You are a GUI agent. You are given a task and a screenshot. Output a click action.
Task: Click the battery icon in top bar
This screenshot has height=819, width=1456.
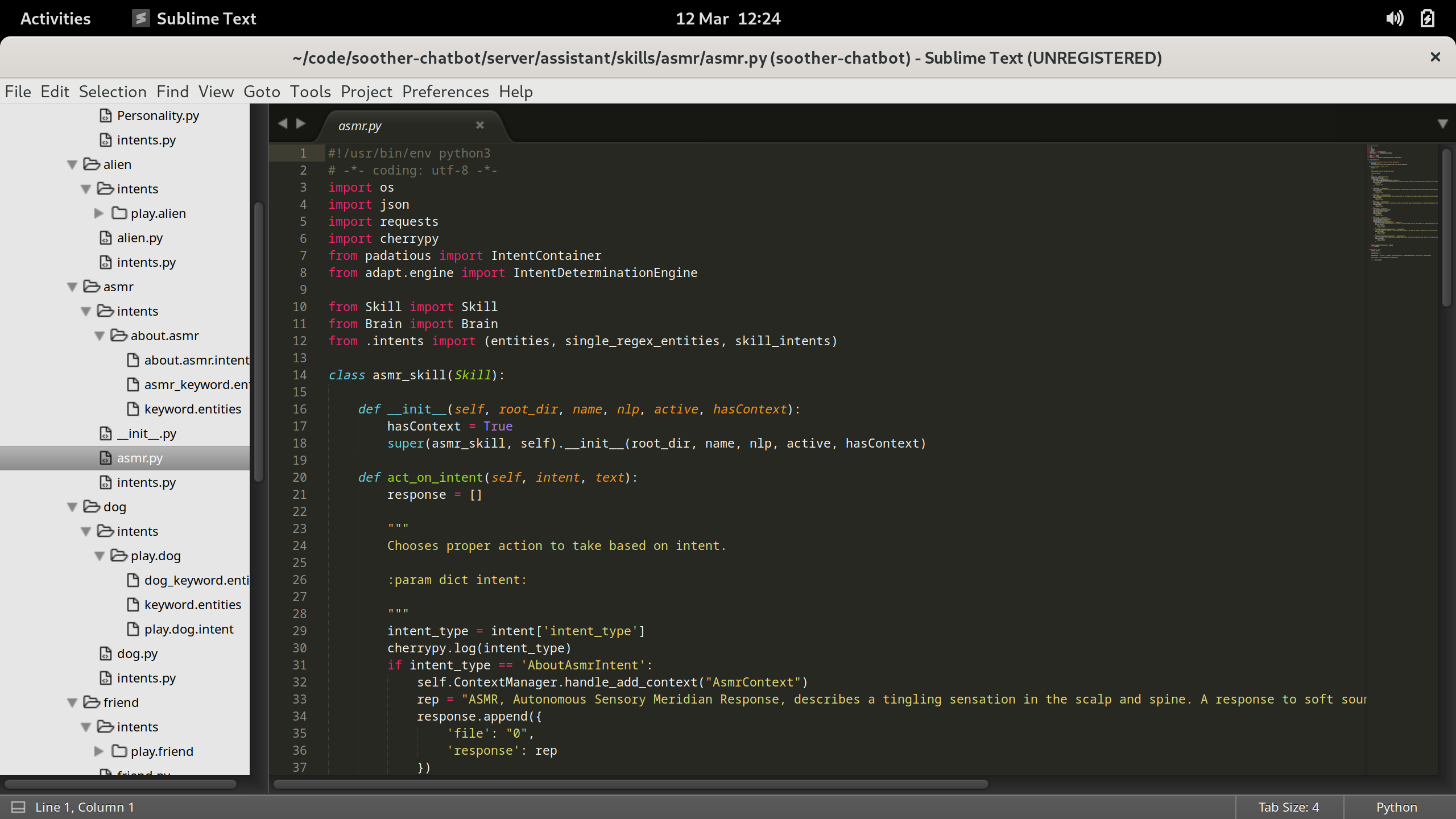click(1428, 19)
